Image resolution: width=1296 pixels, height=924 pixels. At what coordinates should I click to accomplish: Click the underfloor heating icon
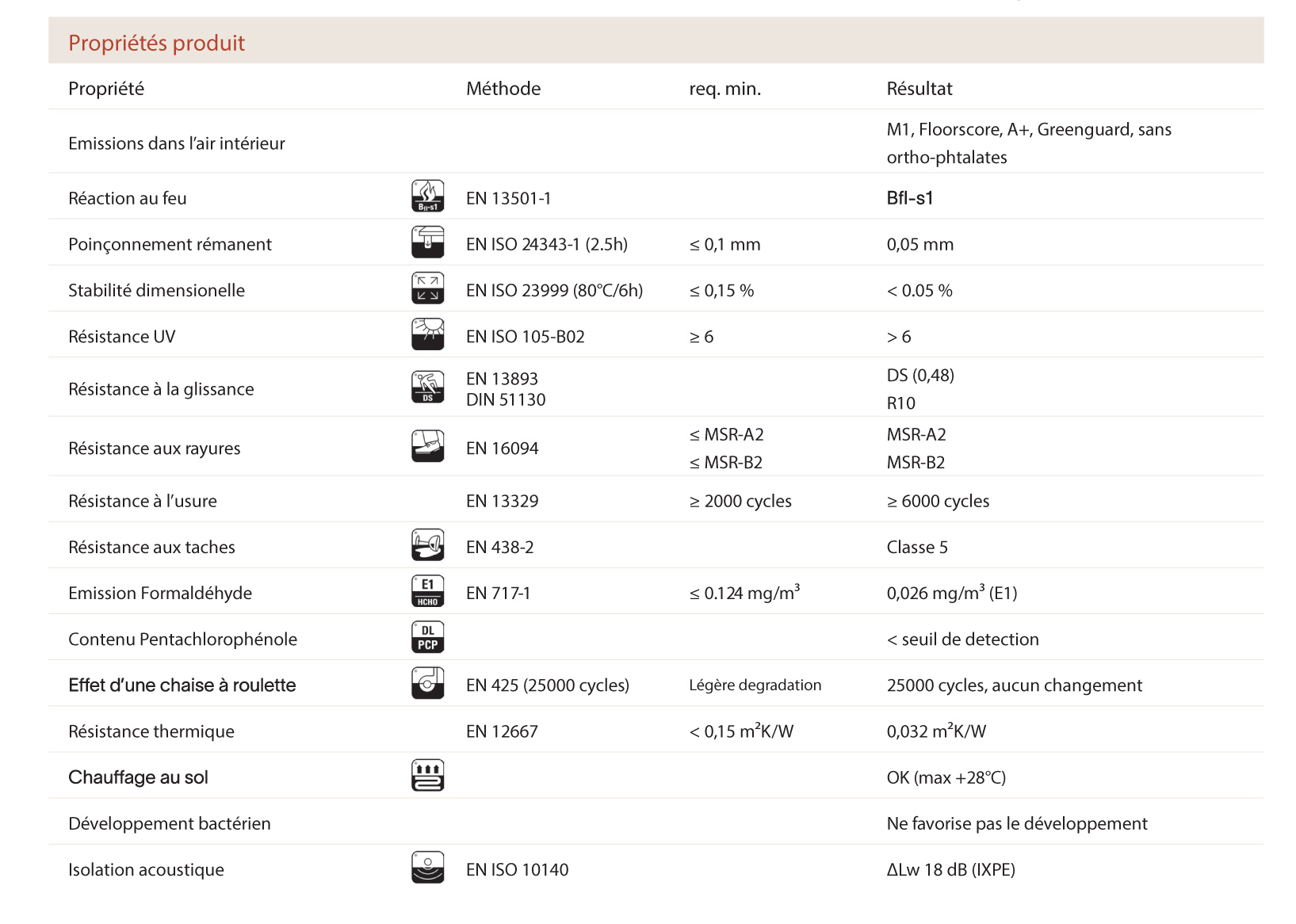[x=427, y=776]
